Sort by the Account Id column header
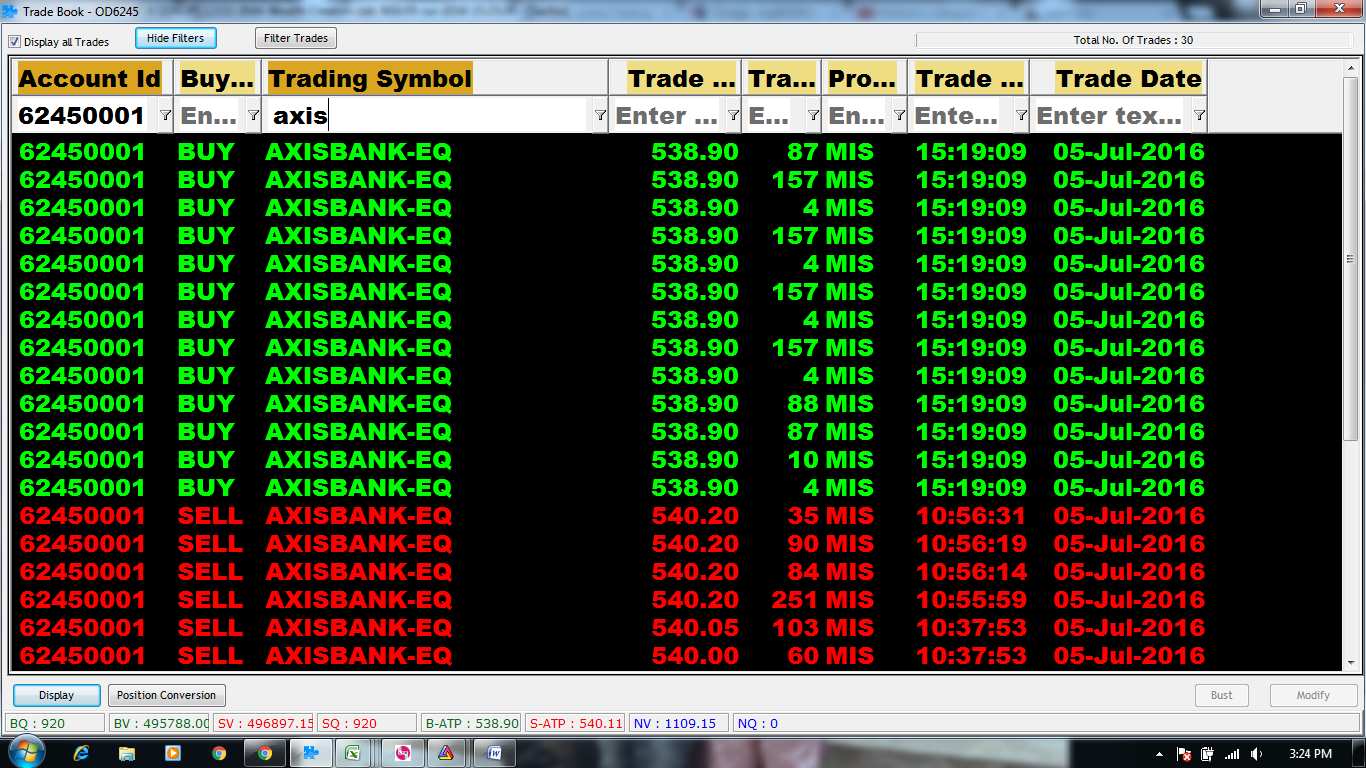The width and height of the screenshot is (1366, 768). pos(90,79)
